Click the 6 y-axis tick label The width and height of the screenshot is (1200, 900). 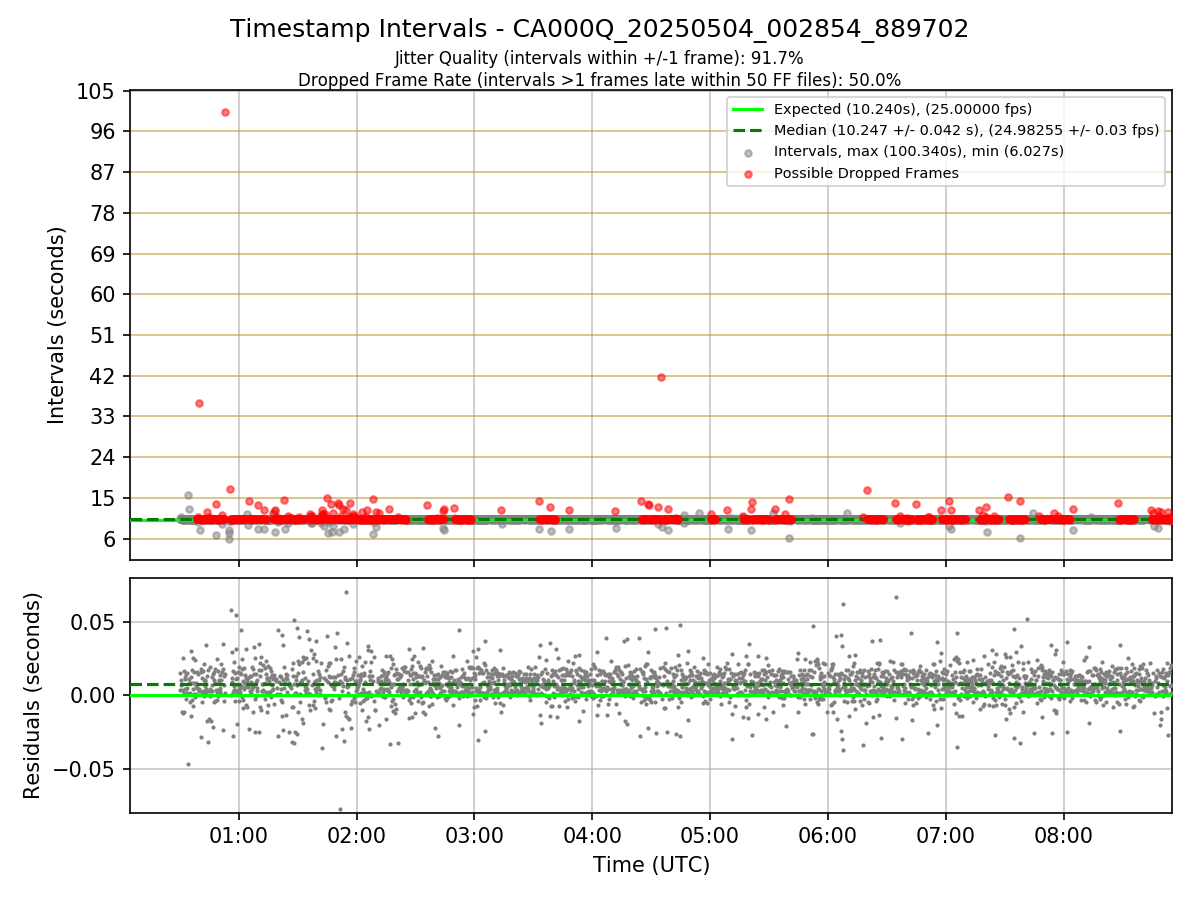(110, 540)
